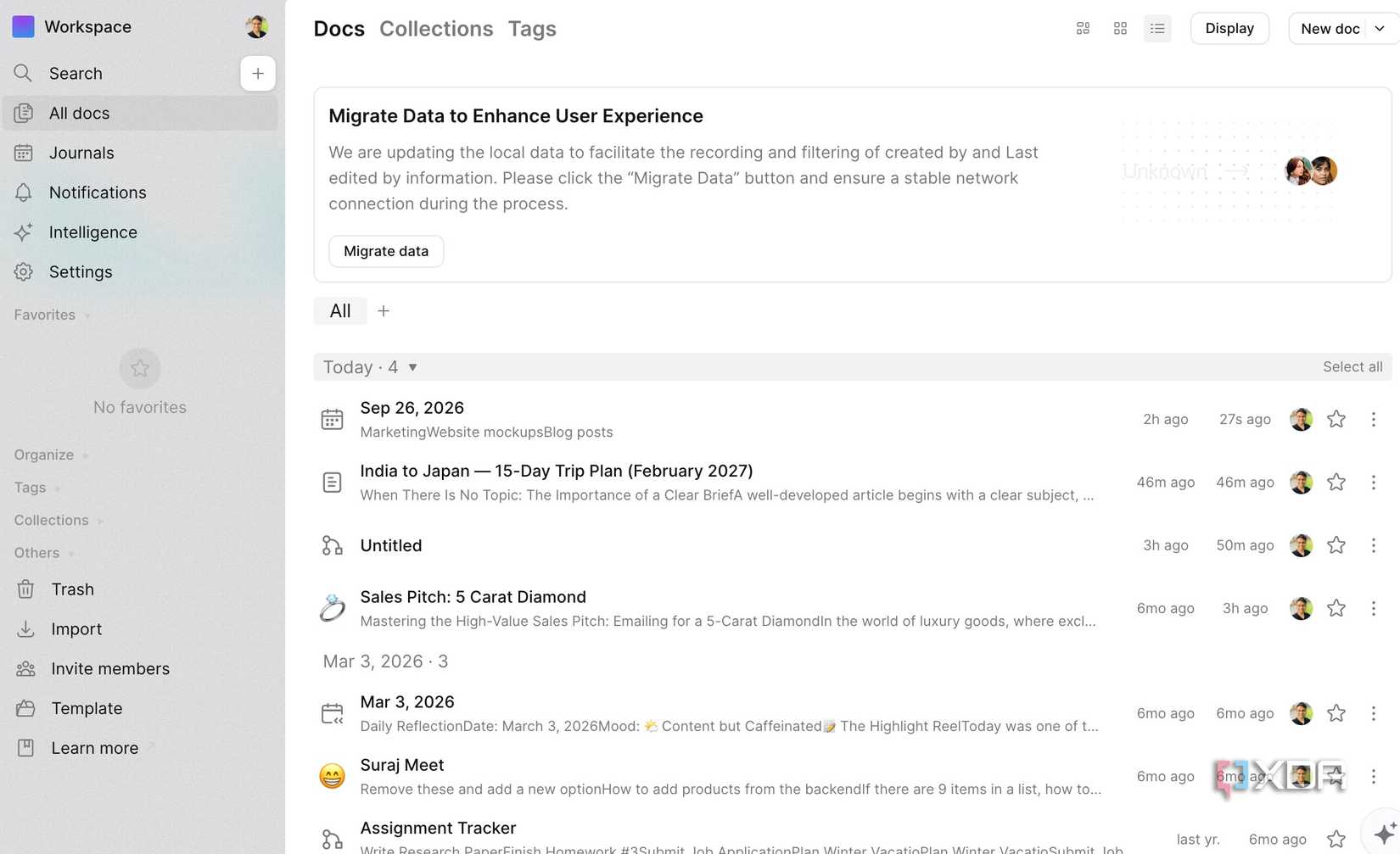Open the Trash bin in sidebar
Image resolution: width=1400 pixels, height=854 pixels.
[x=25, y=589]
